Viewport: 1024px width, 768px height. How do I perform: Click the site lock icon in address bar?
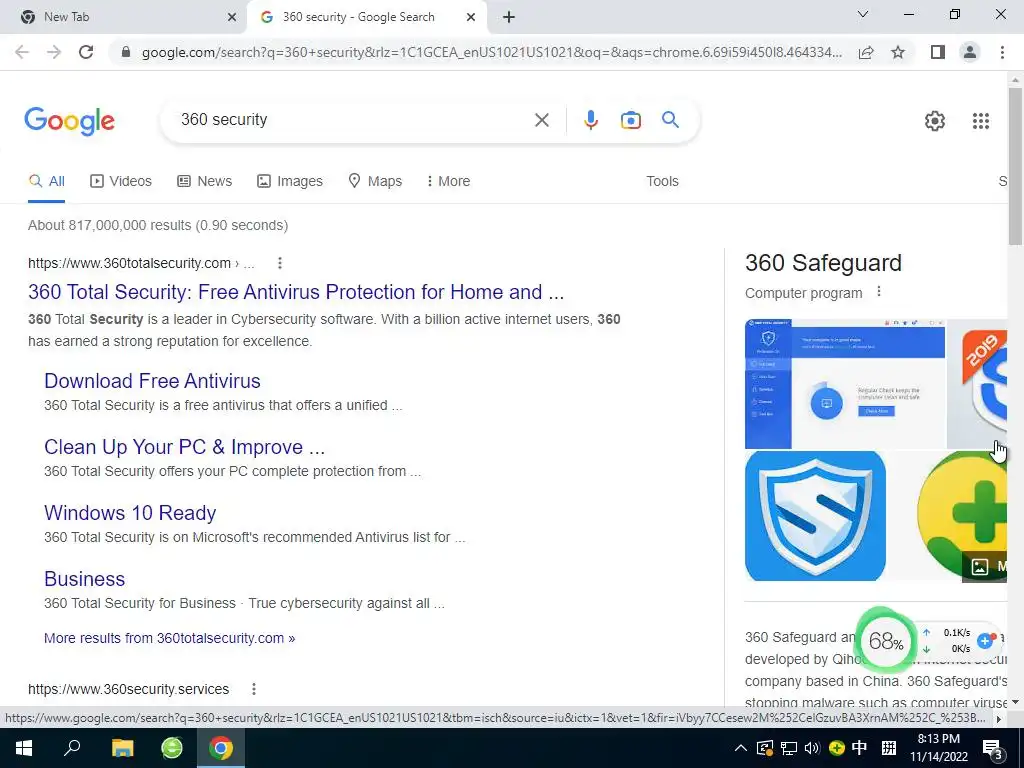[x=126, y=52]
